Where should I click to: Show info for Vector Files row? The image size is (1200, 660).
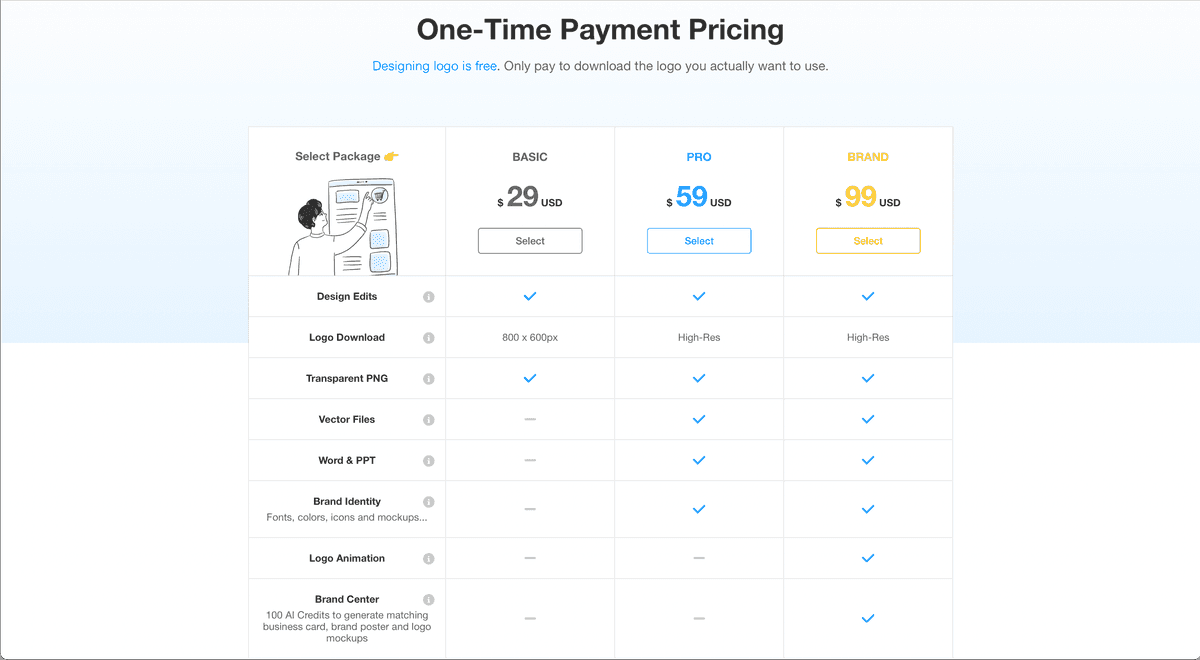[x=429, y=420]
